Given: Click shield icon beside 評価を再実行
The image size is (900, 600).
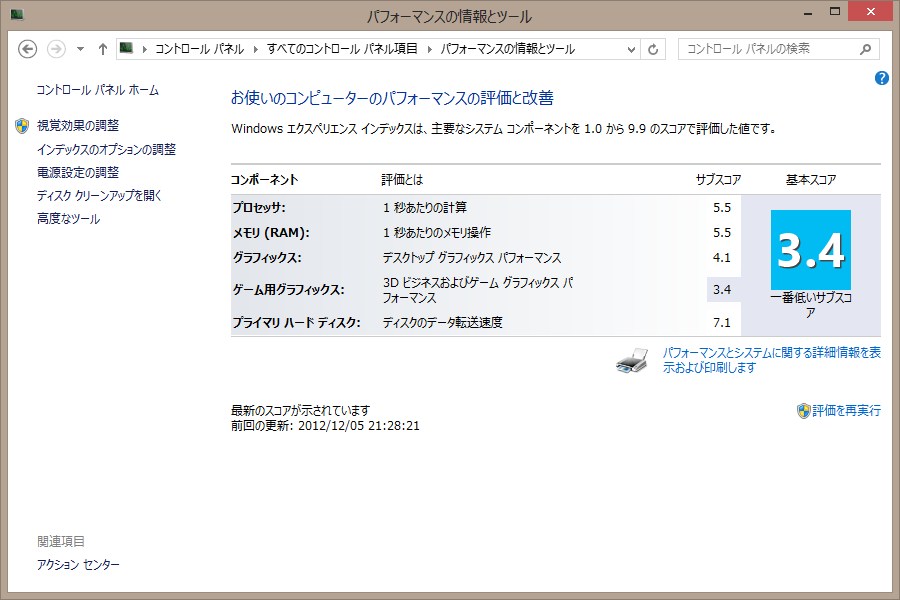Looking at the screenshot, I should pos(804,411).
